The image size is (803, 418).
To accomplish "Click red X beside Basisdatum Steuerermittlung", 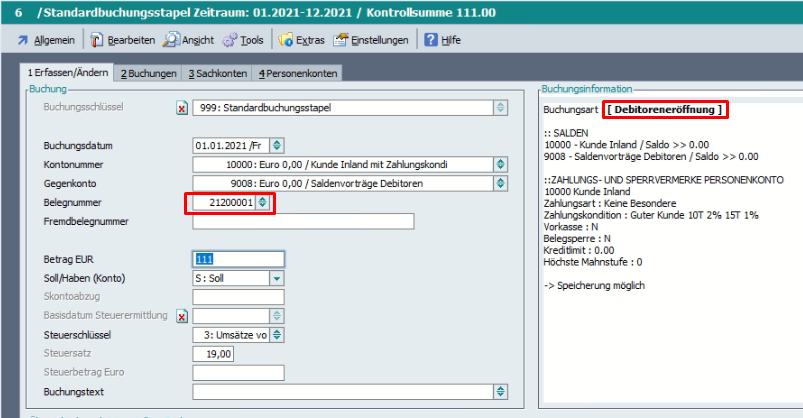I will [x=181, y=317].
